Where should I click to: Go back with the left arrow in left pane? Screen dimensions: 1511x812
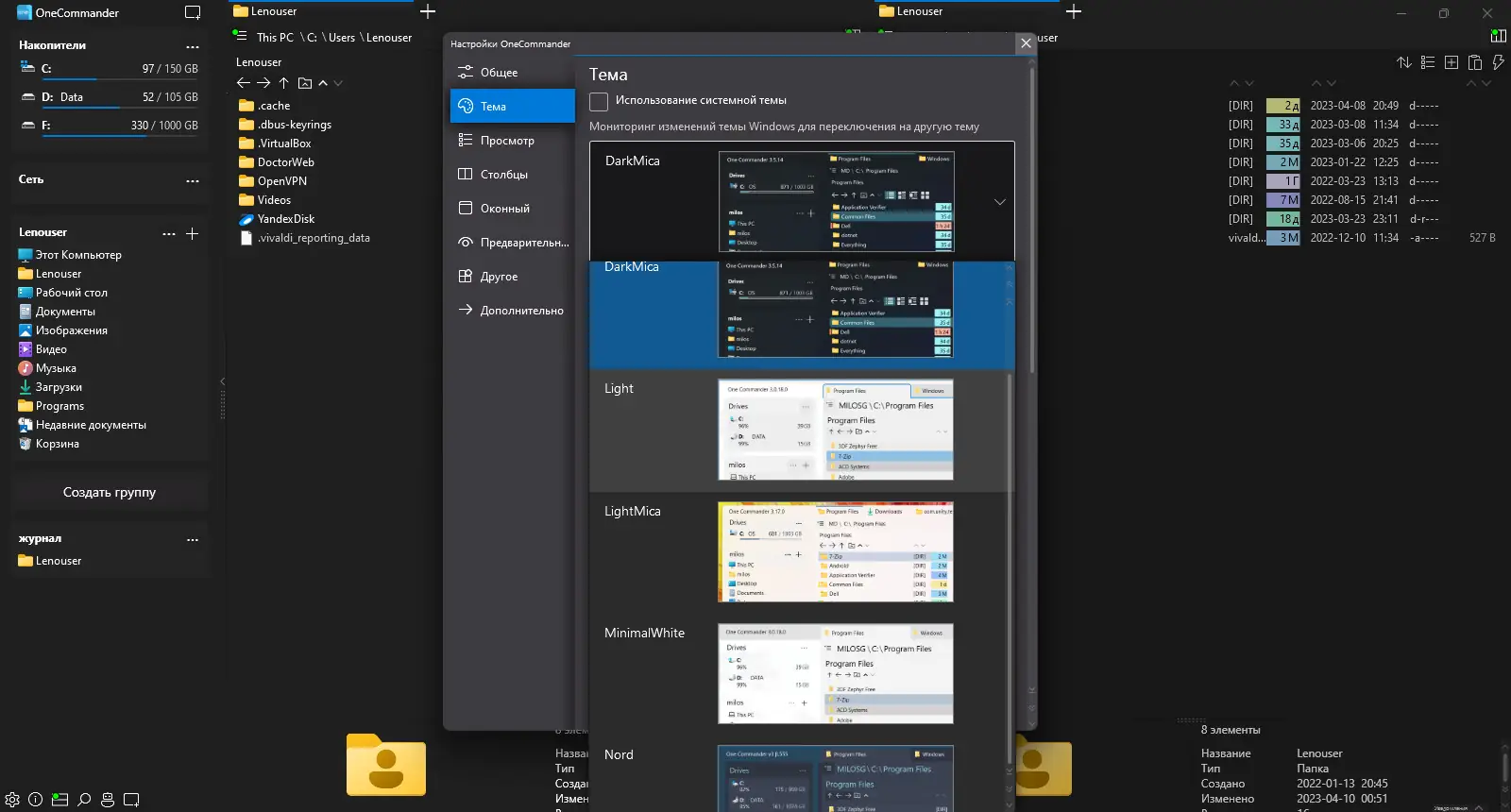pos(244,83)
